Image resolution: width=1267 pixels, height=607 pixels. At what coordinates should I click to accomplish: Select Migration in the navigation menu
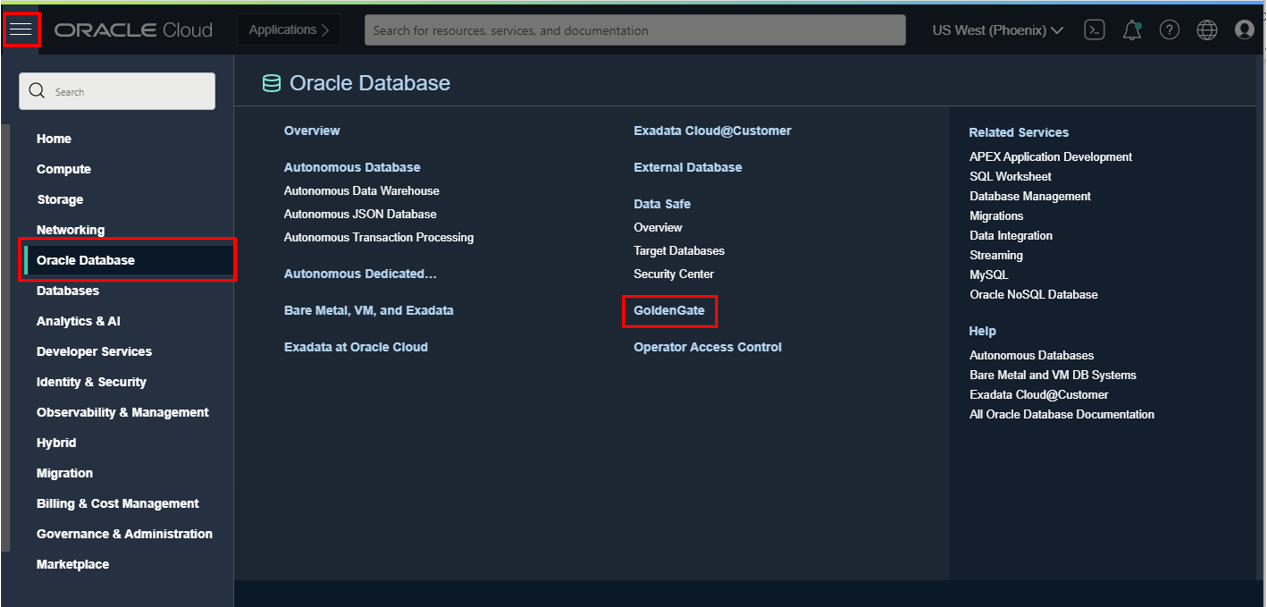(65, 473)
